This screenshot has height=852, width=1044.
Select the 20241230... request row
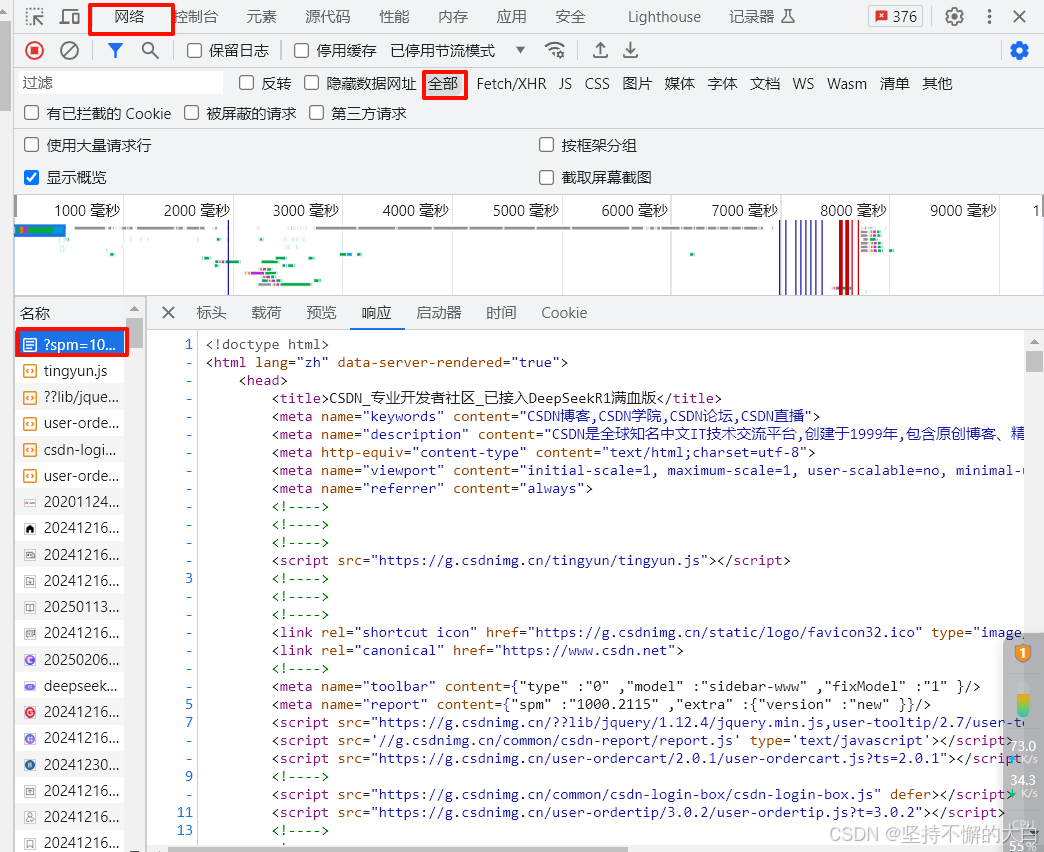(70, 765)
